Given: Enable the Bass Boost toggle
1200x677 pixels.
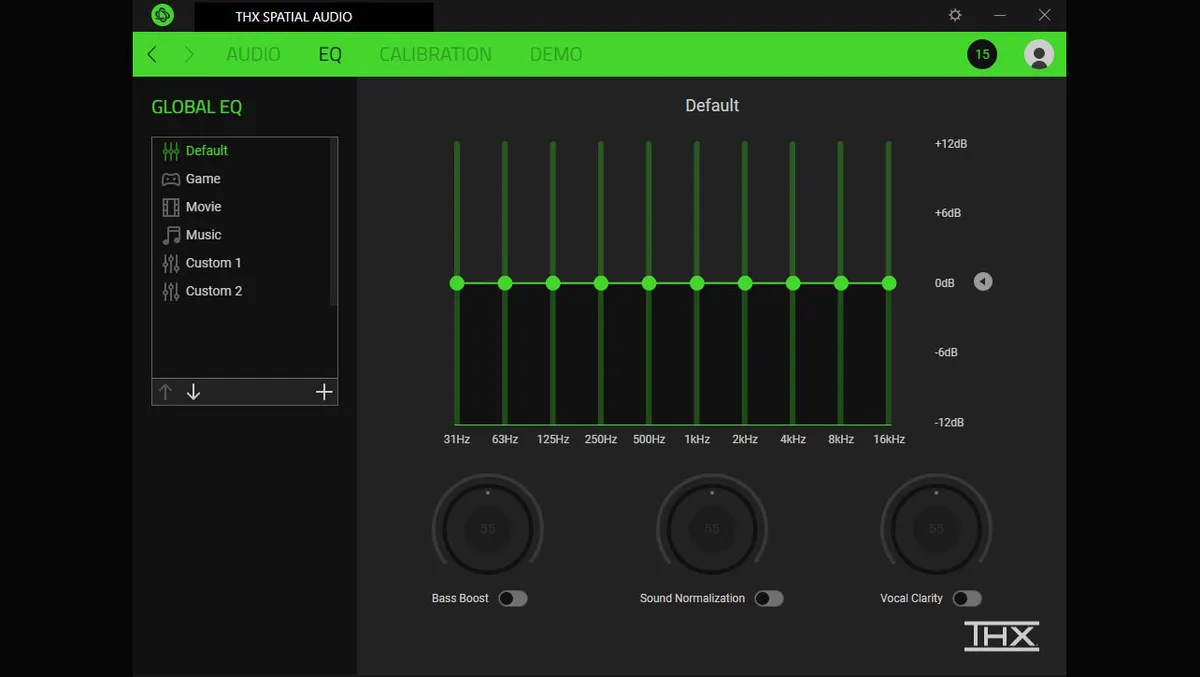Looking at the screenshot, I should 512,598.
